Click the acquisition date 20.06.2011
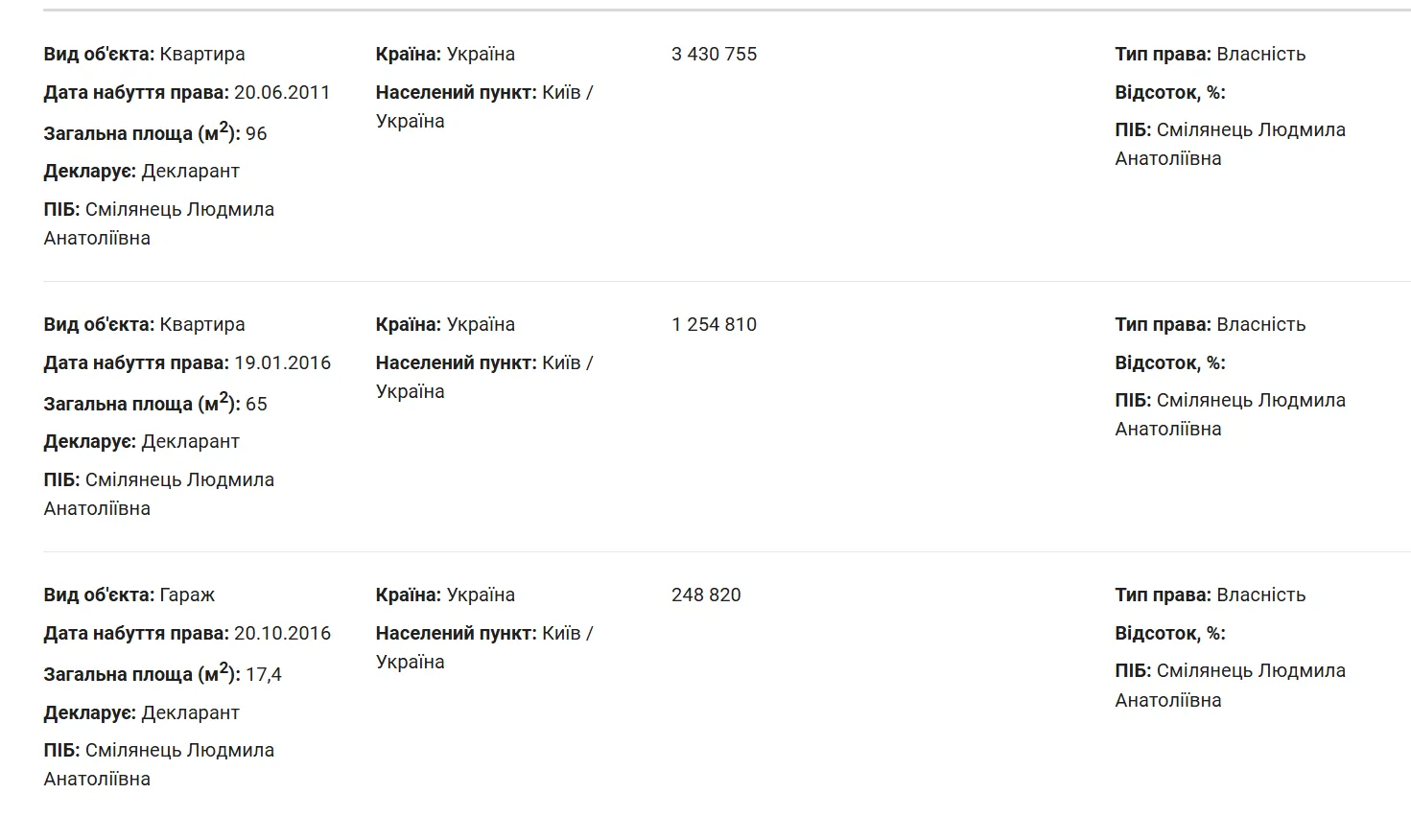The width and height of the screenshot is (1411, 840). pyautogui.click(x=282, y=93)
